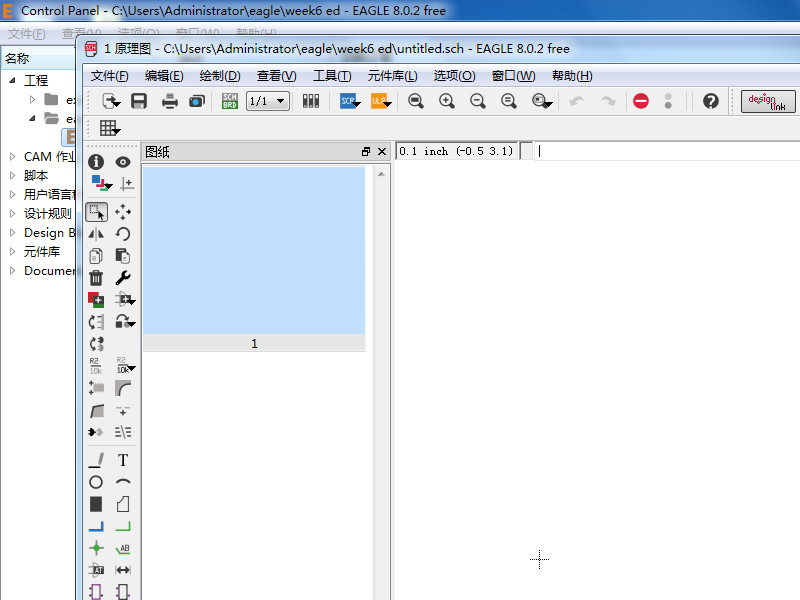800x600 pixels.
Task: Click the Zoom select icon
Action: pyautogui.click(x=541, y=101)
